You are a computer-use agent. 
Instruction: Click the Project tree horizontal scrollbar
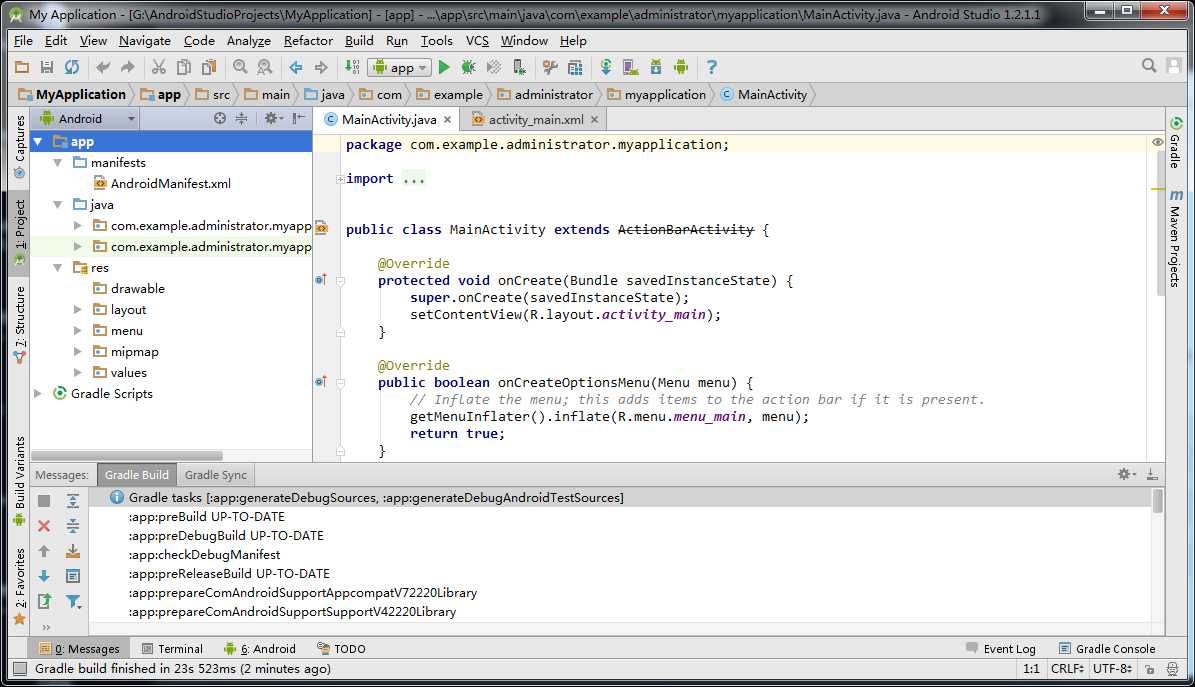(127, 455)
